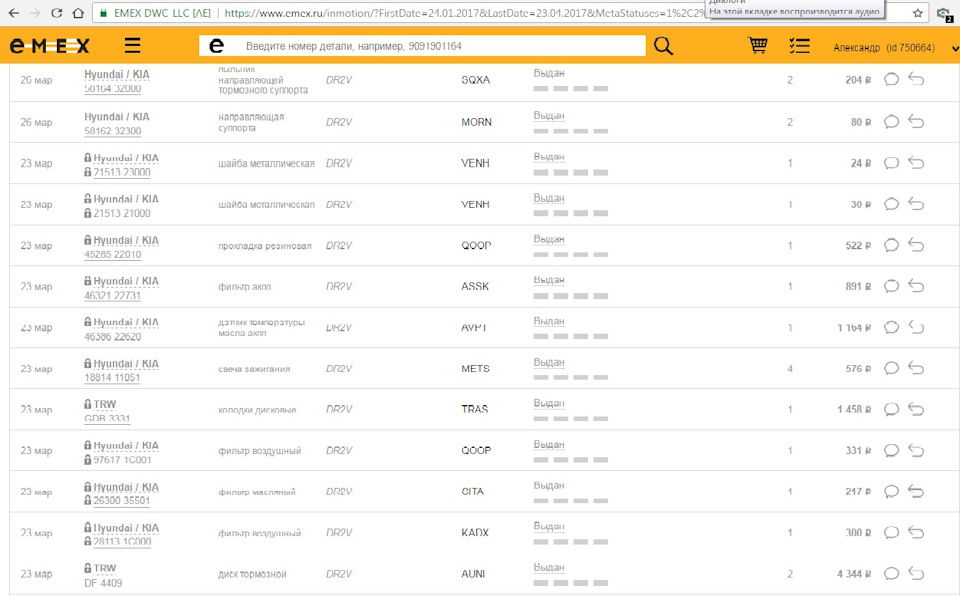Click progress bar in the METS row
960x596 pixels.
tap(571, 377)
